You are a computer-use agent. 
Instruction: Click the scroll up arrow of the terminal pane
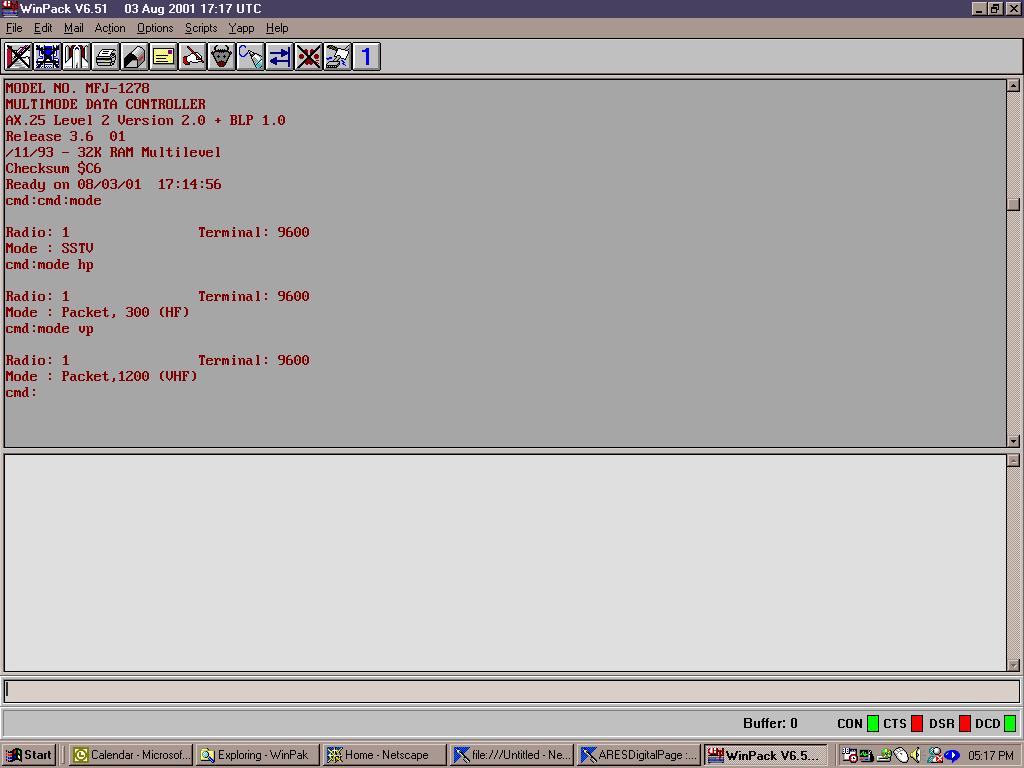tap(1013, 86)
